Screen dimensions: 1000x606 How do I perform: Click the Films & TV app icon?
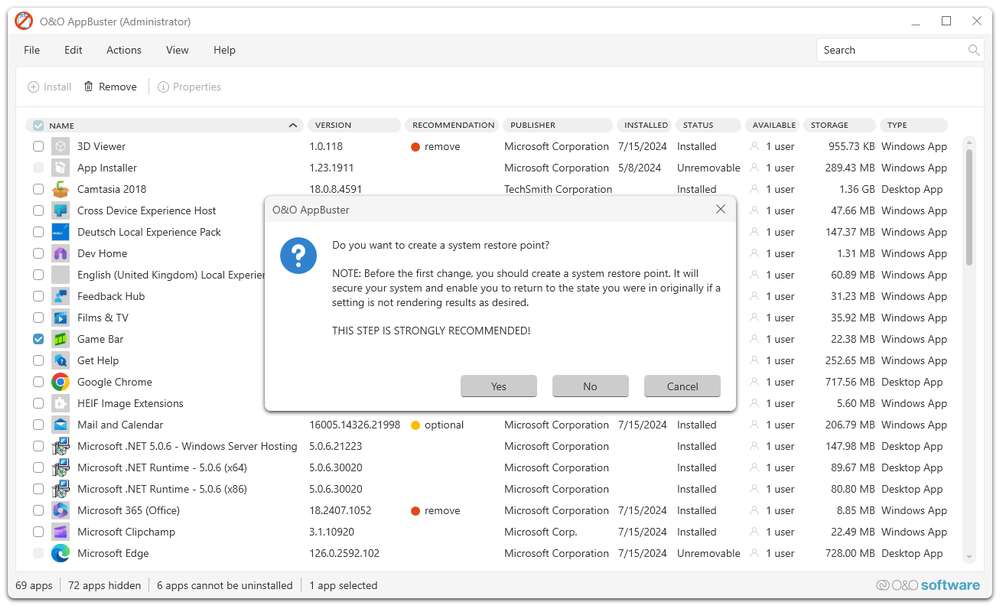[60, 318]
